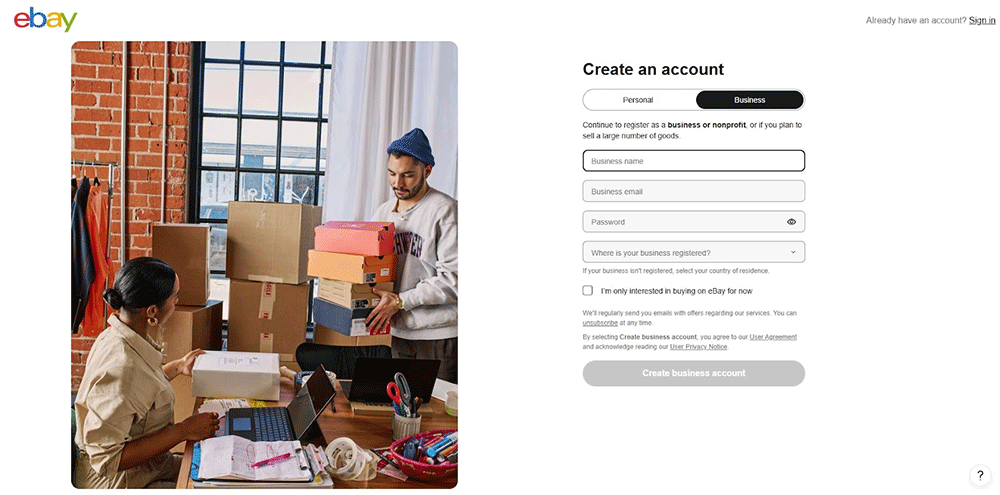Click the 'Create an account' heading
Screen dimensions: 1000x495
click(653, 70)
